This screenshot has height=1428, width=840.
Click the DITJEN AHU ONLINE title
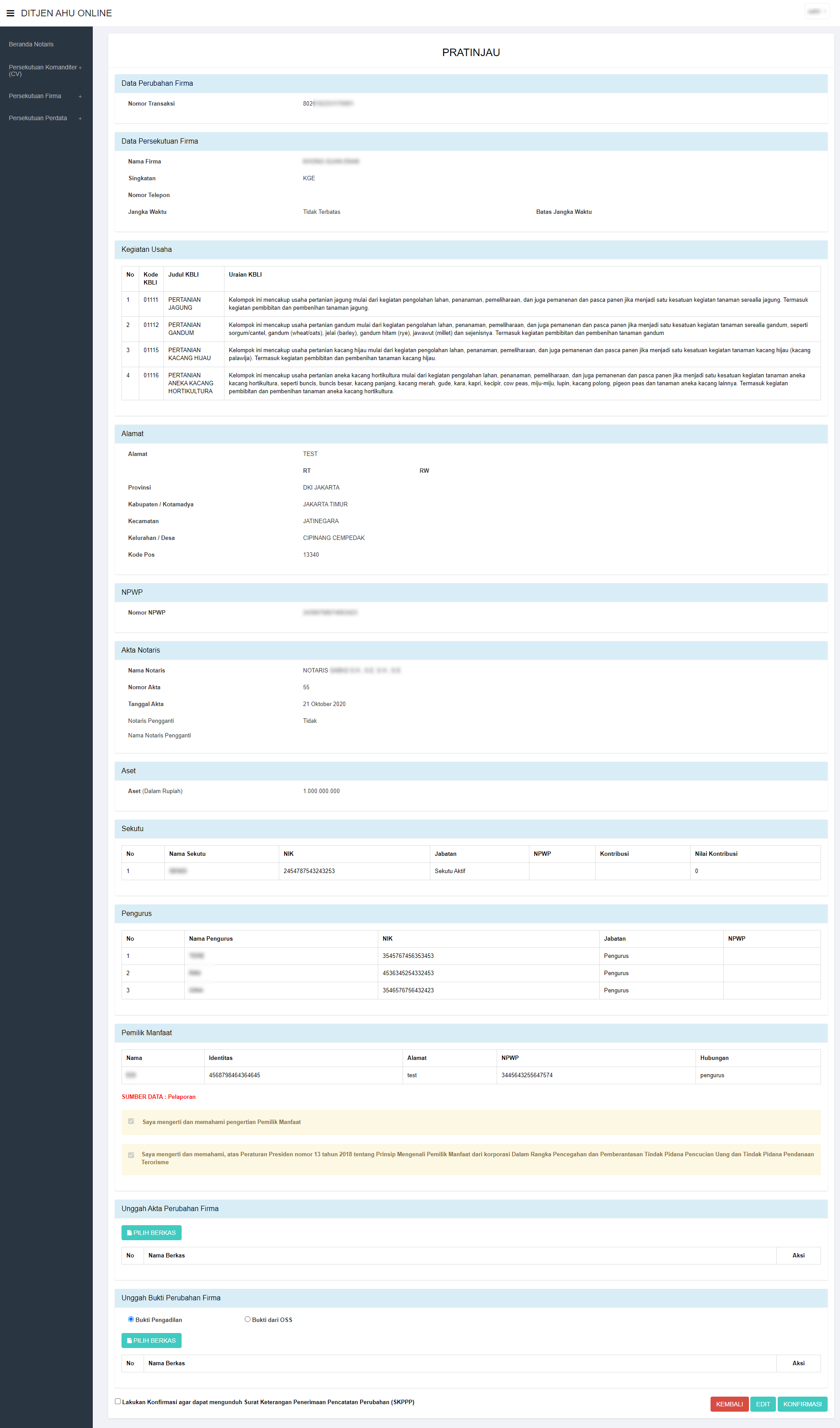(66, 13)
